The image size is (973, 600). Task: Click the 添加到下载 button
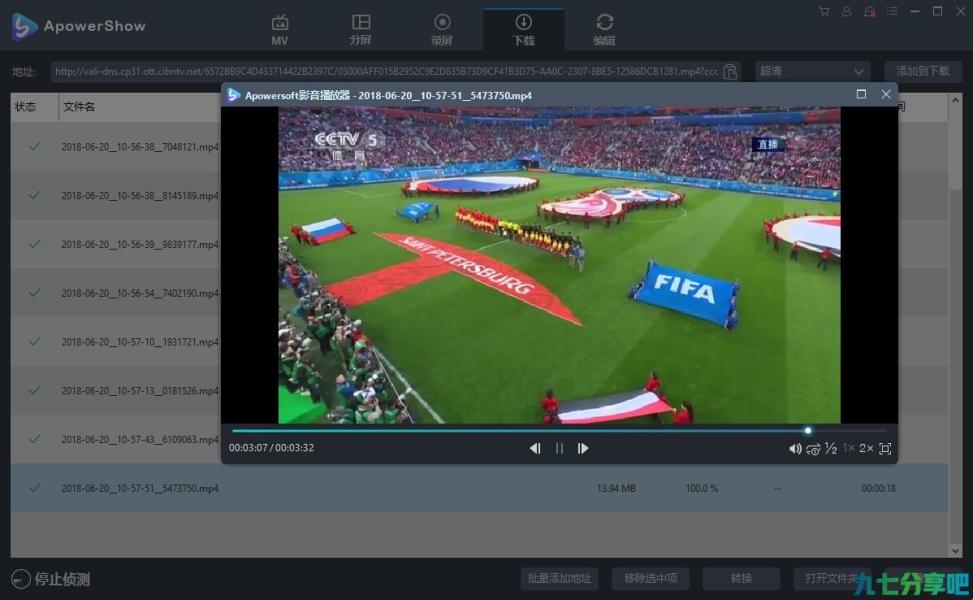[x=923, y=71]
